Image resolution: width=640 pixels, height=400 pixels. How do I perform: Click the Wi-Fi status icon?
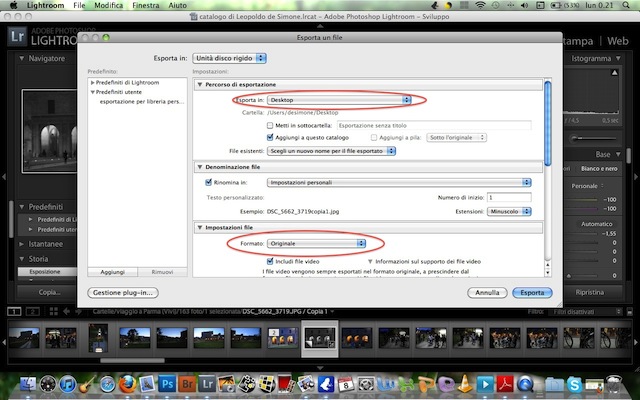tap(480, 5)
